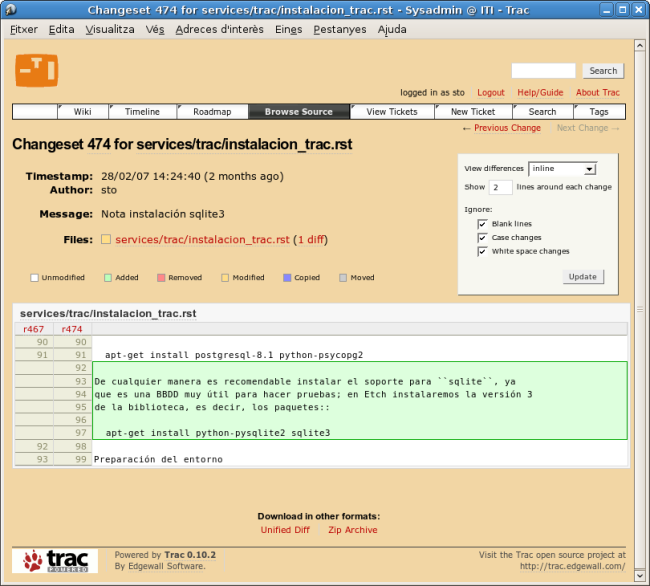Open the Edgewall Software link
Screen dimensions: 650x586
point(166,566)
